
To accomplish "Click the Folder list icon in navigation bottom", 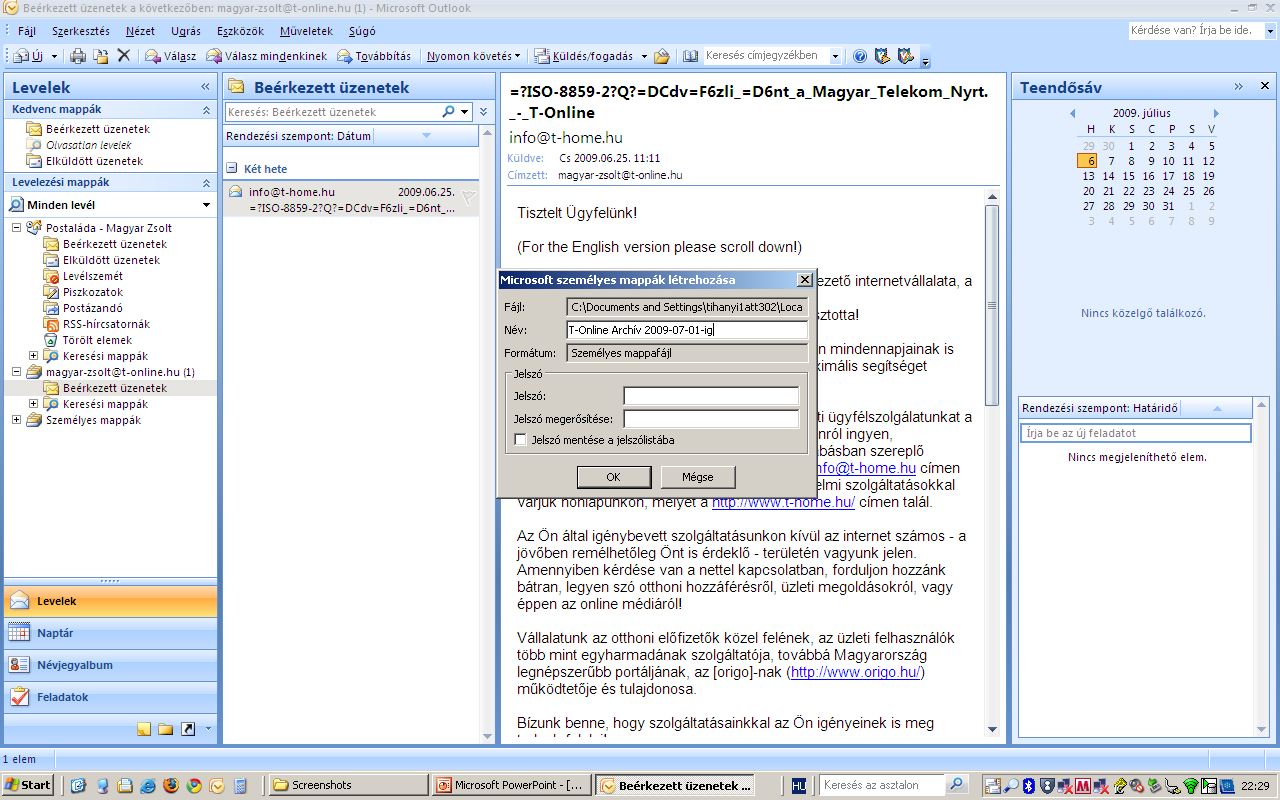I will coord(165,729).
